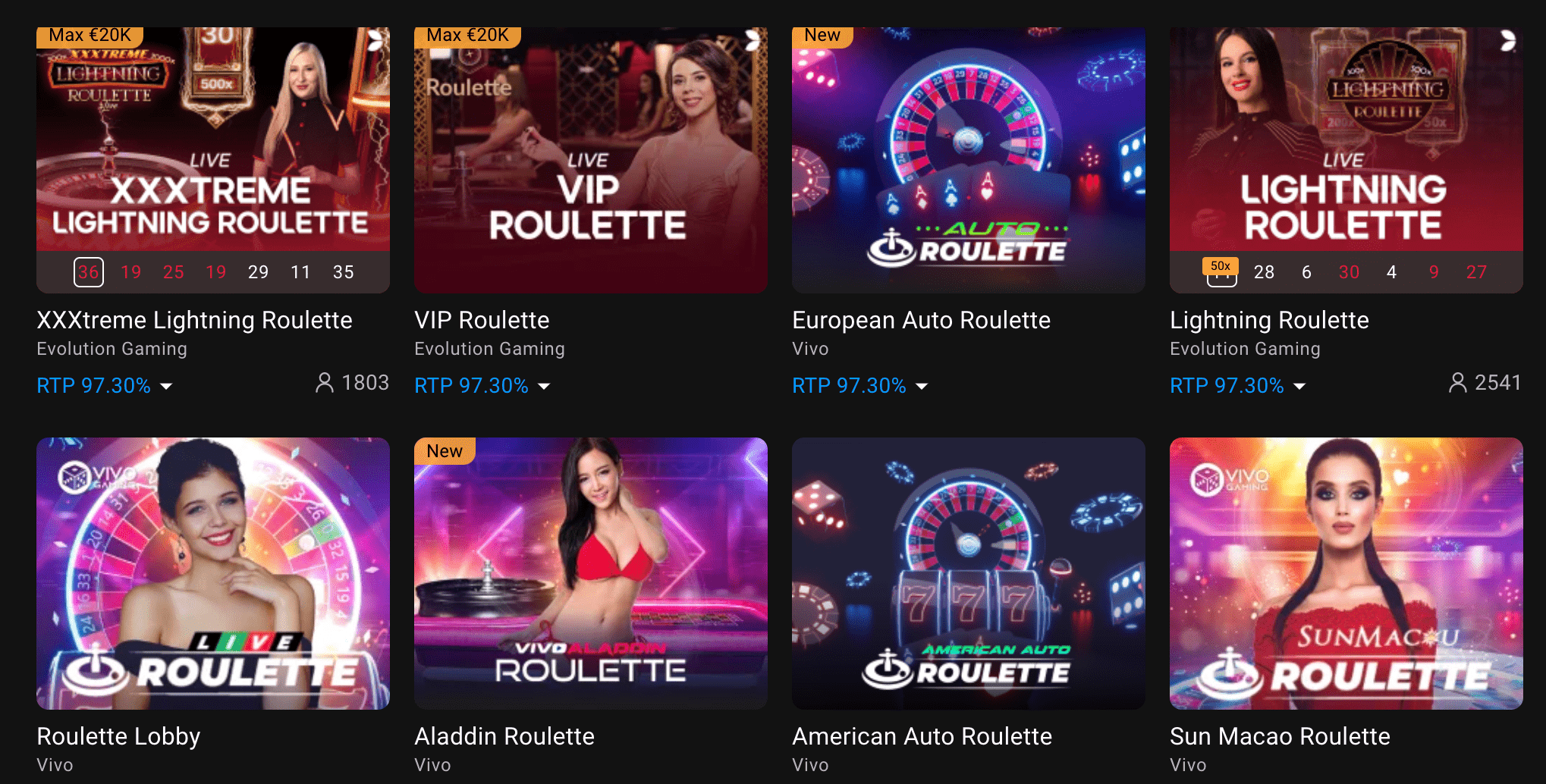Expand RTP 97.30% dropdown under VIP Roulette

click(544, 387)
